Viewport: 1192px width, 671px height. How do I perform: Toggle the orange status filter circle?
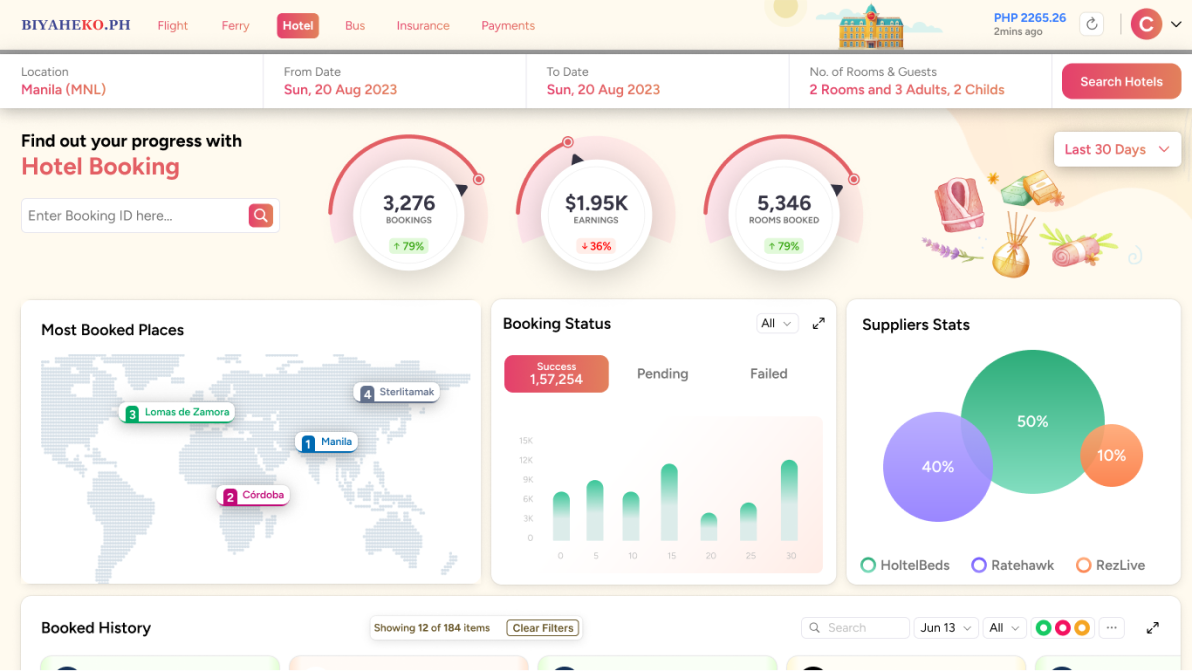[x=1081, y=628]
